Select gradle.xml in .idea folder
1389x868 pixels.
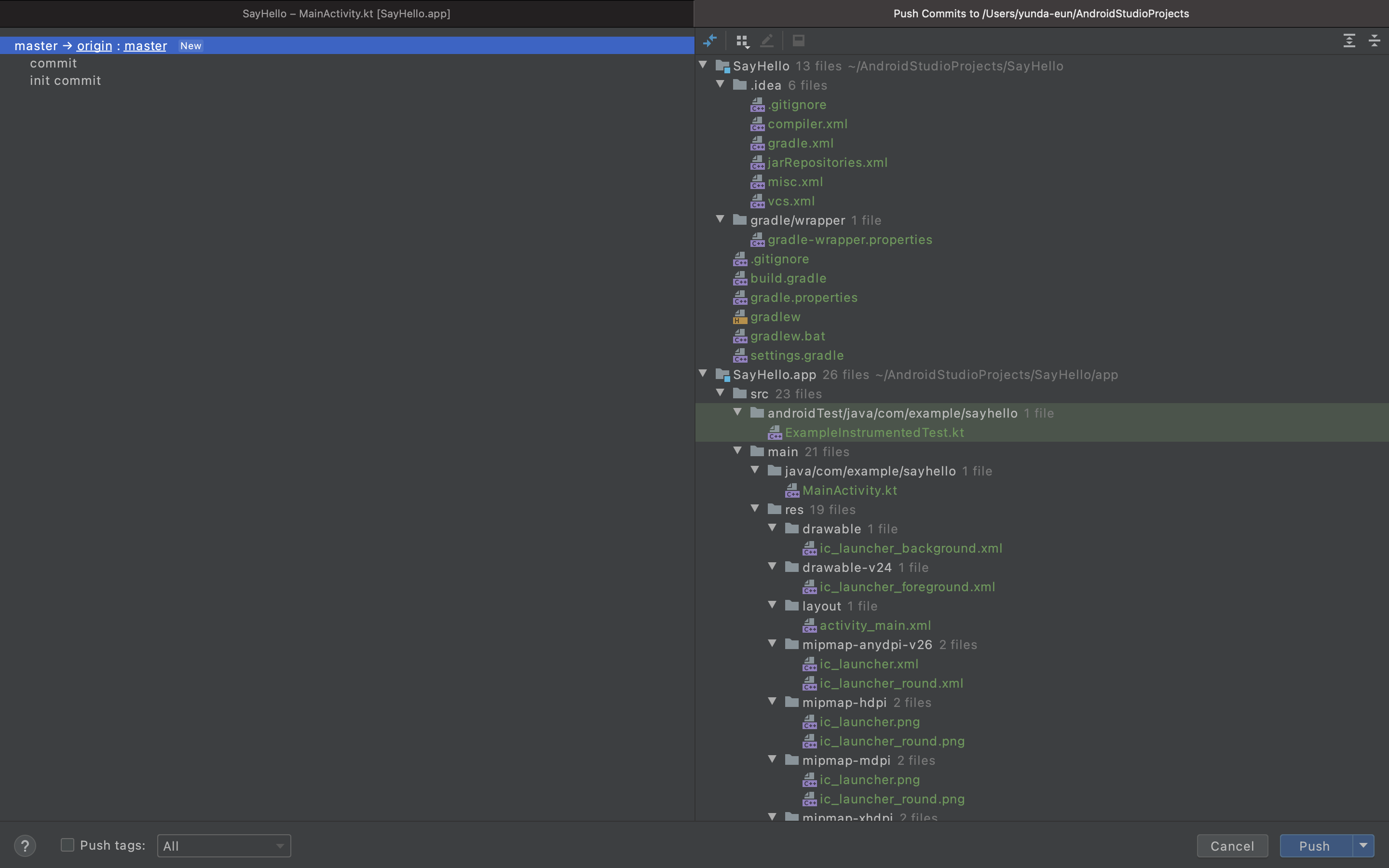(x=801, y=144)
